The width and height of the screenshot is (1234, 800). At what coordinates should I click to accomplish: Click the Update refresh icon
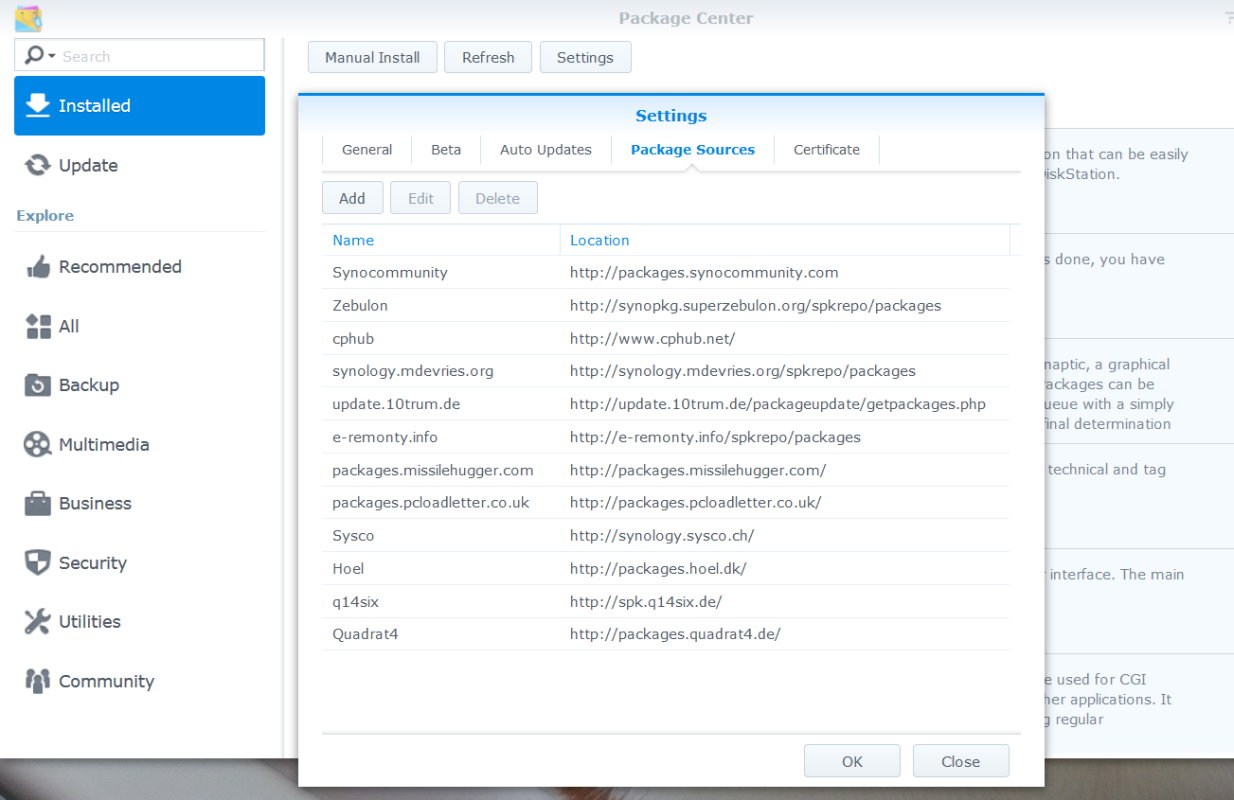(x=37, y=165)
